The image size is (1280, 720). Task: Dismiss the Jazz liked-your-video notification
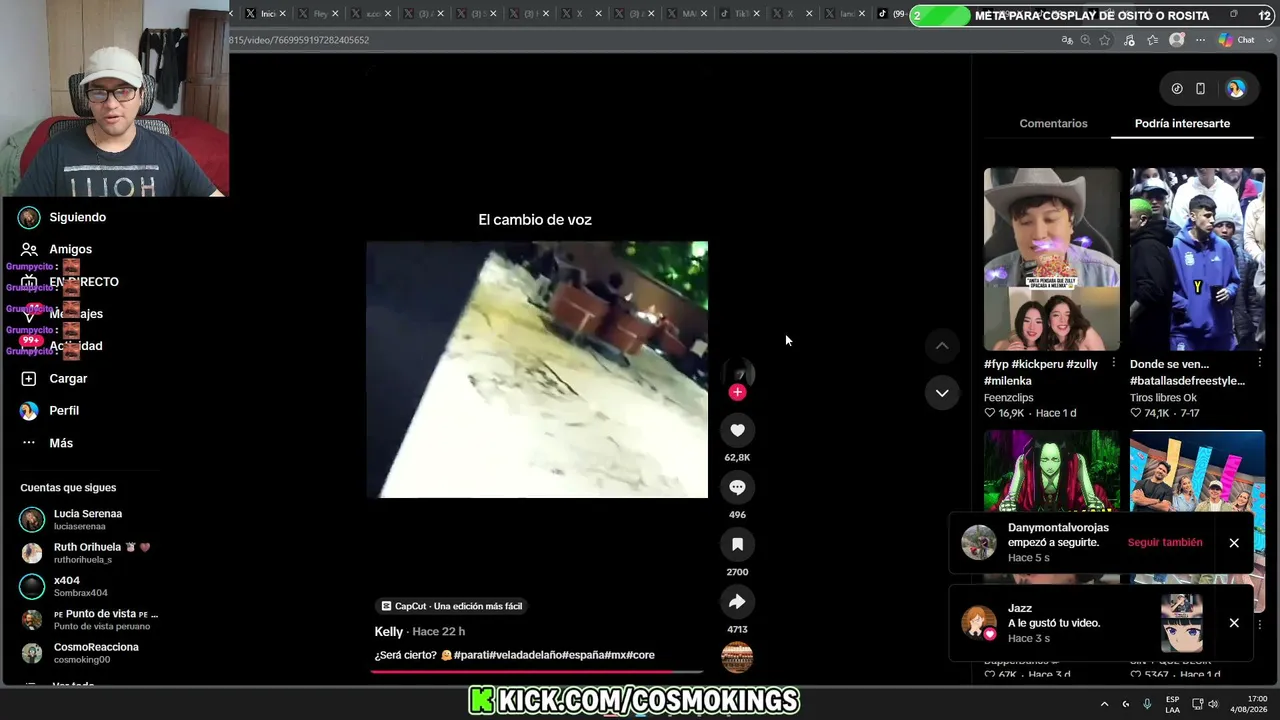click(1234, 623)
